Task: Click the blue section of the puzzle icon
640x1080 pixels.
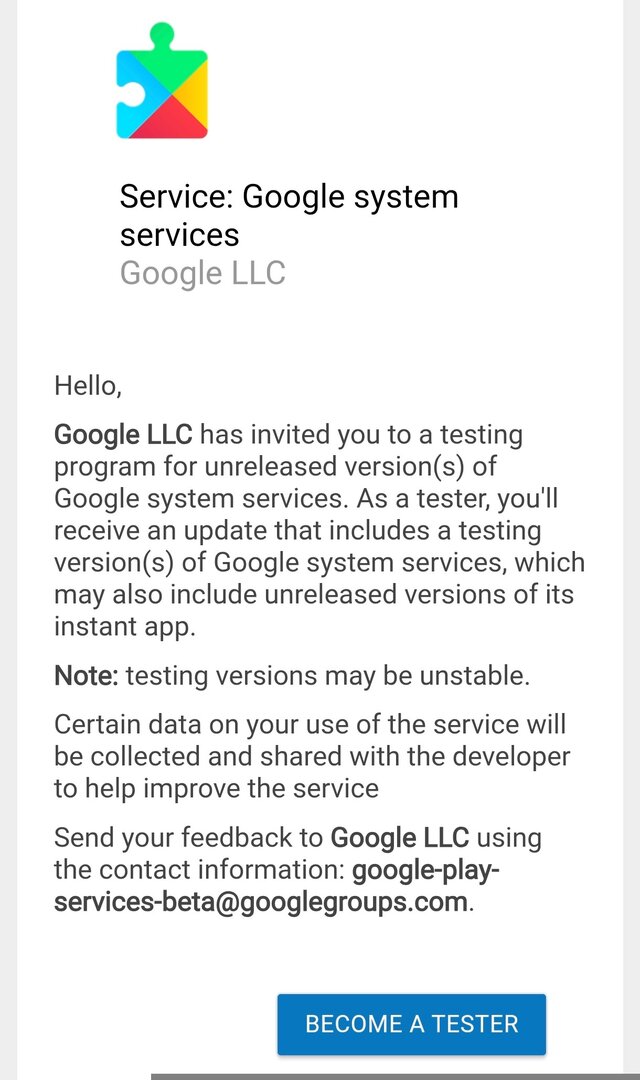Action: [131, 105]
